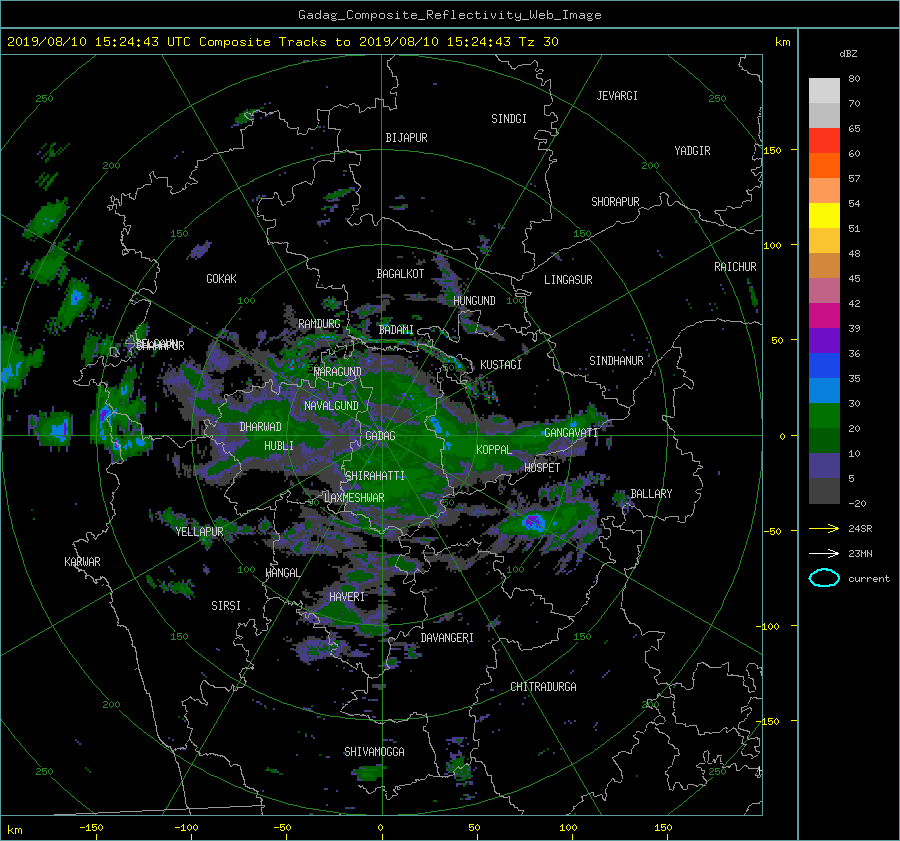Click the SHIVAMOGGA city label
This screenshot has height=841, width=900.
pyautogui.click(x=374, y=752)
